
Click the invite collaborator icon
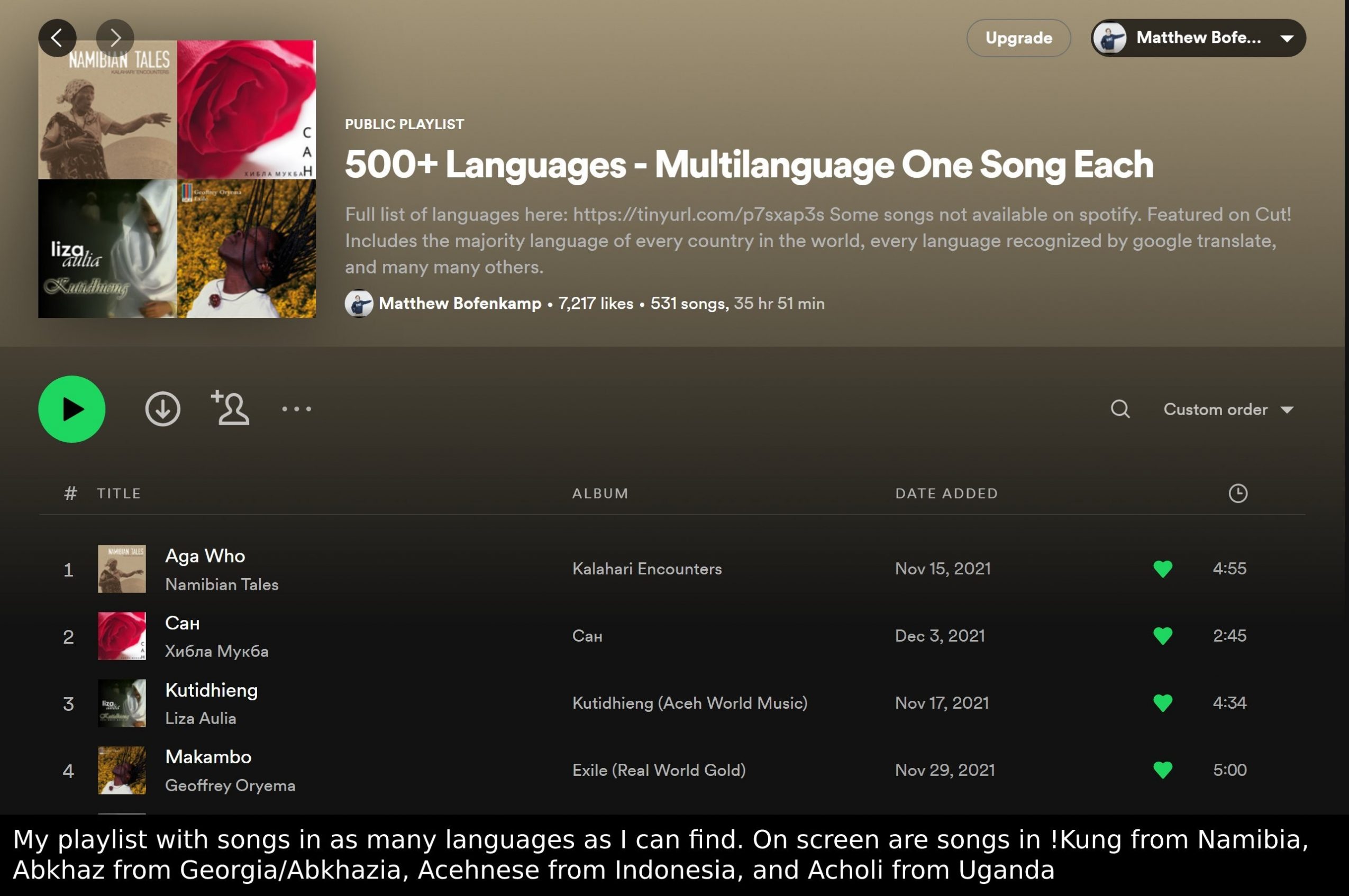click(230, 408)
